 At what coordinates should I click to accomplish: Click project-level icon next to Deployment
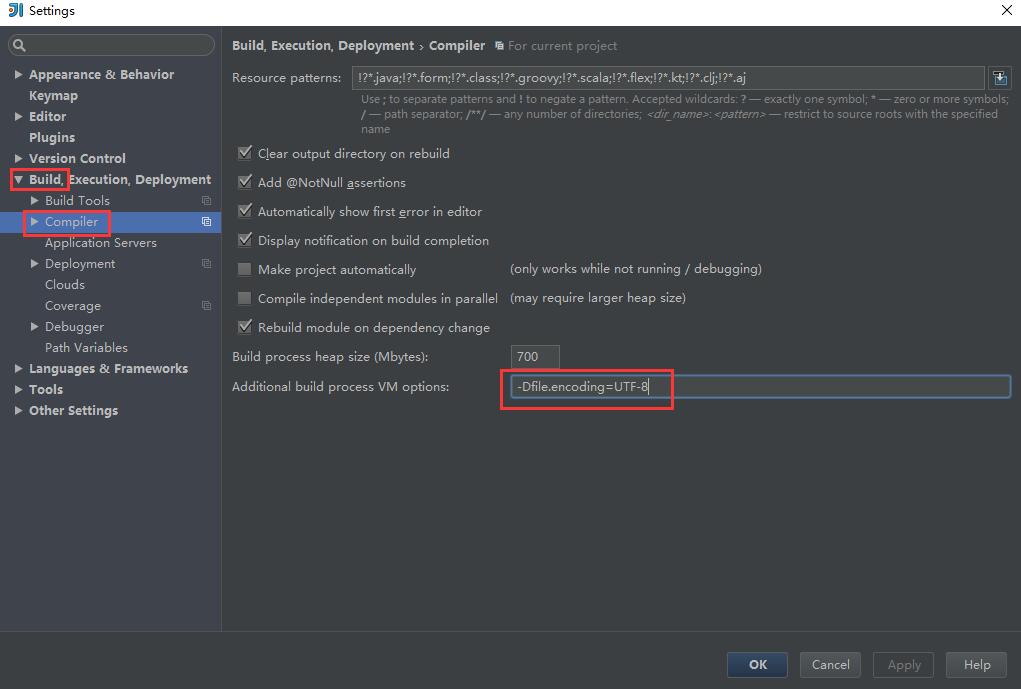(206, 264)
